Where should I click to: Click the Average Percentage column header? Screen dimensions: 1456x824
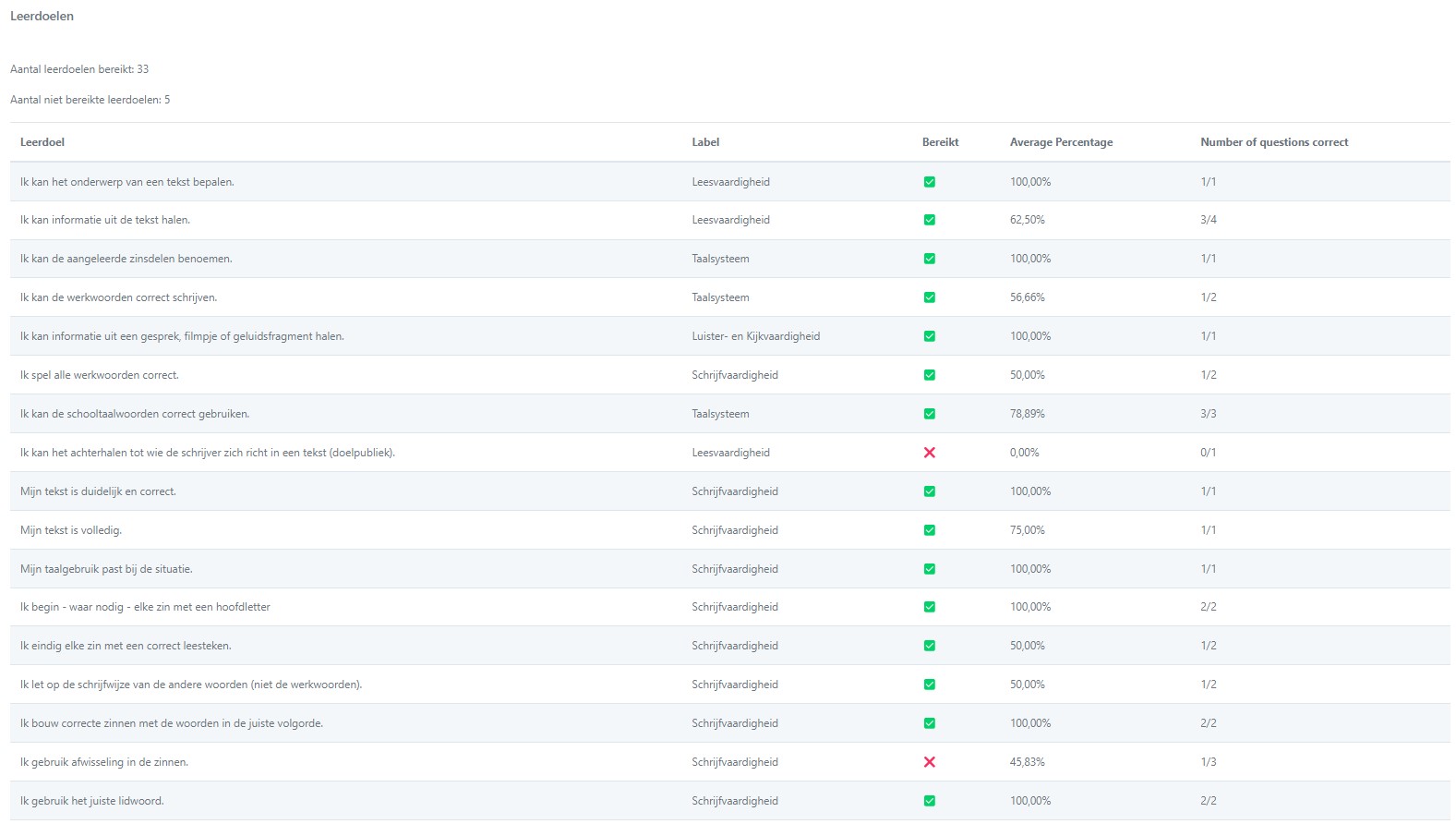click(x=1061, y=142)
